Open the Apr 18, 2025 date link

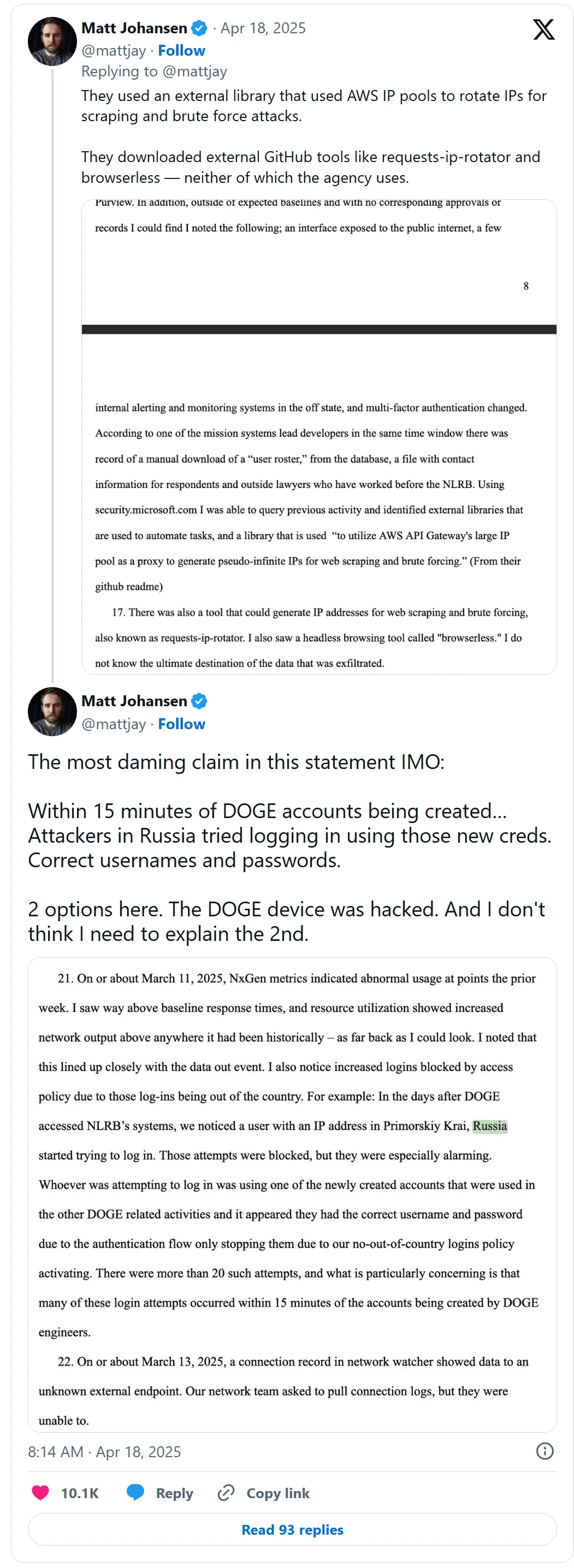coord(263,28)
